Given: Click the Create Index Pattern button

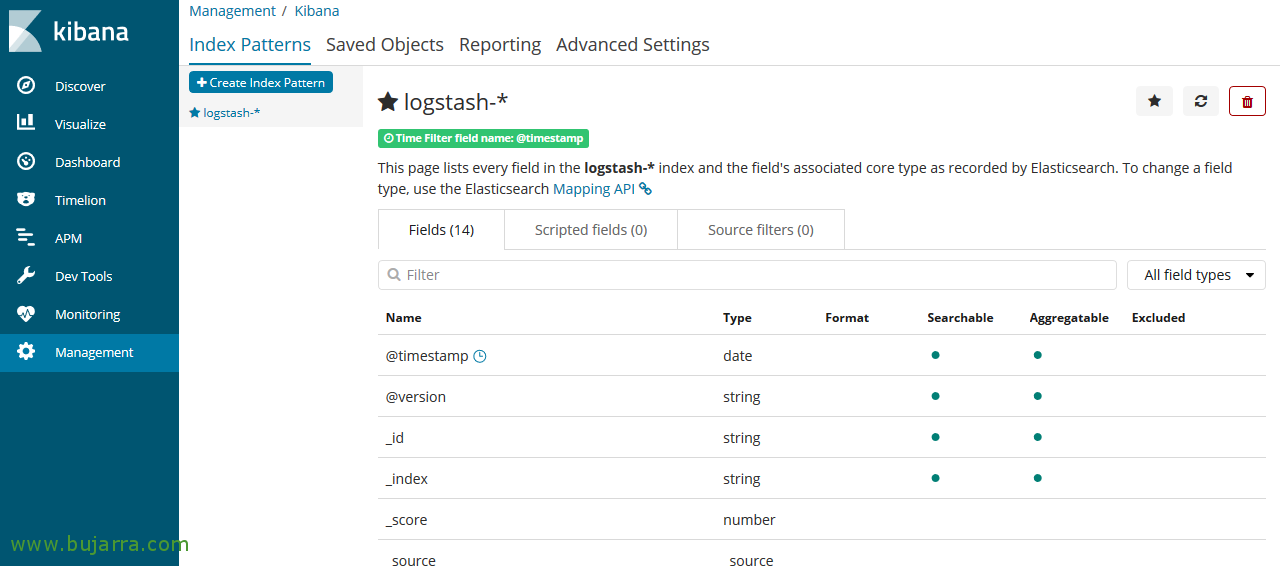Looking at the screenshot, I should point(261,83).
